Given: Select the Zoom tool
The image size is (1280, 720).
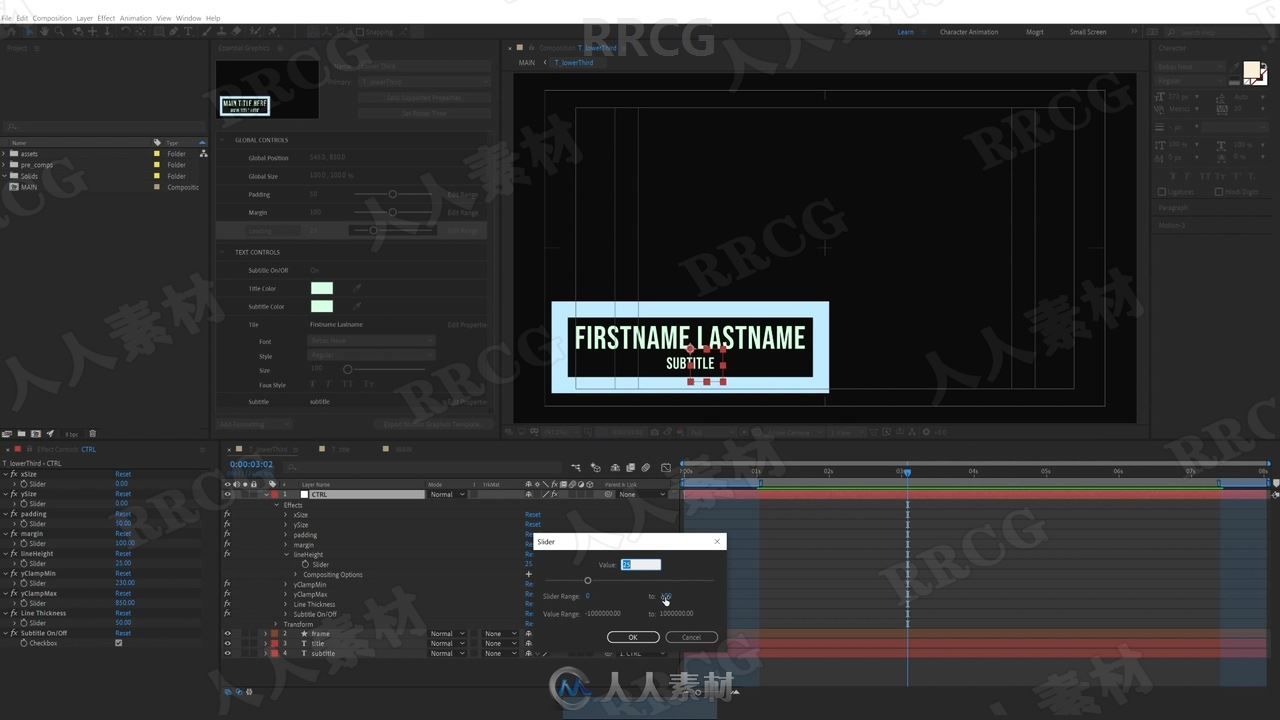Looking at the screenshot, I should [x=59, y=32].
